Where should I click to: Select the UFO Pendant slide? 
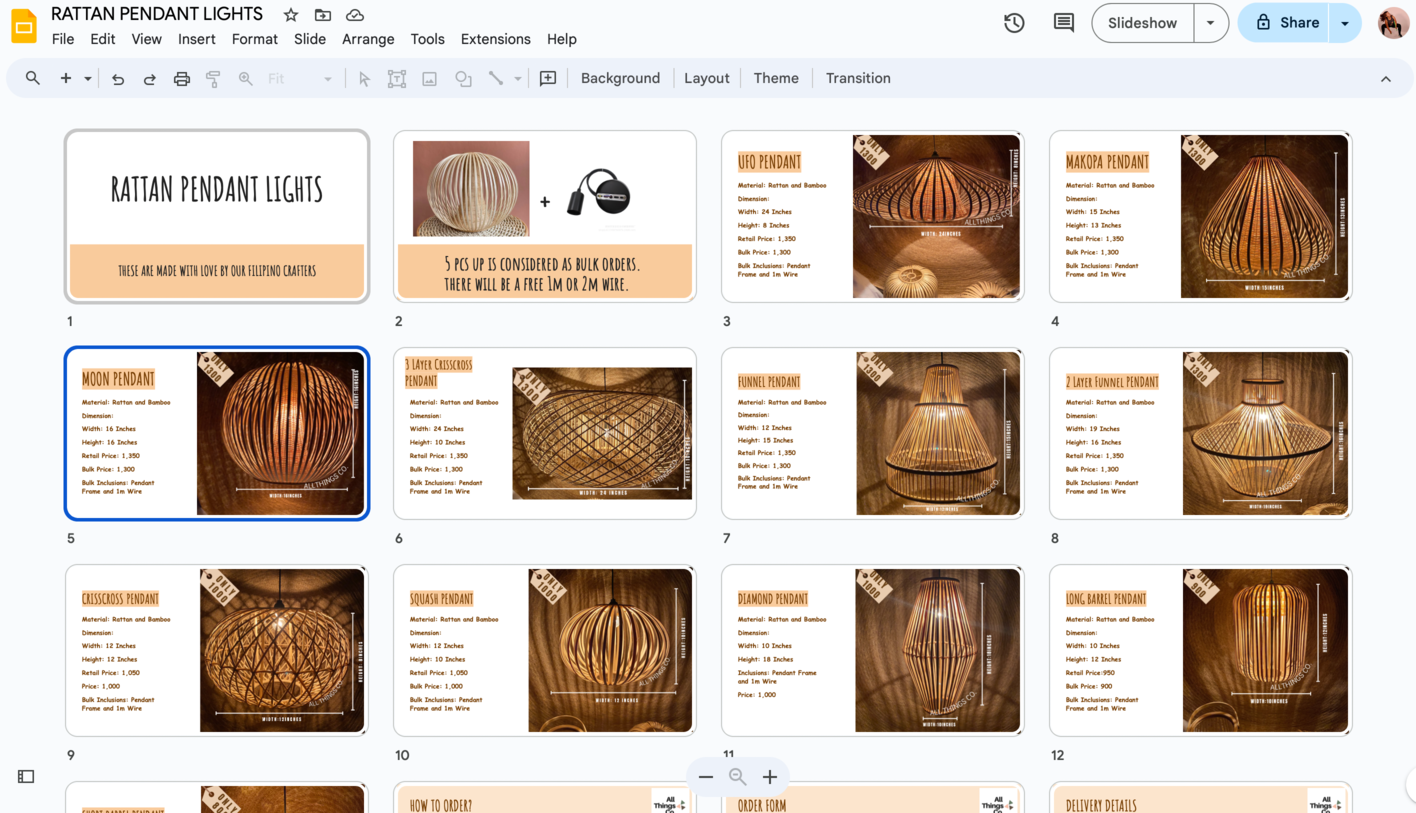click(873, 216)
